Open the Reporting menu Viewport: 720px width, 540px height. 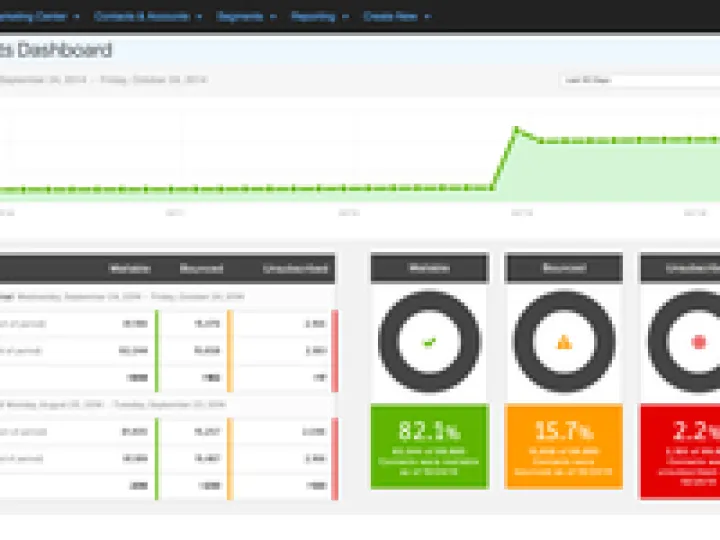(x=320, y=17)
